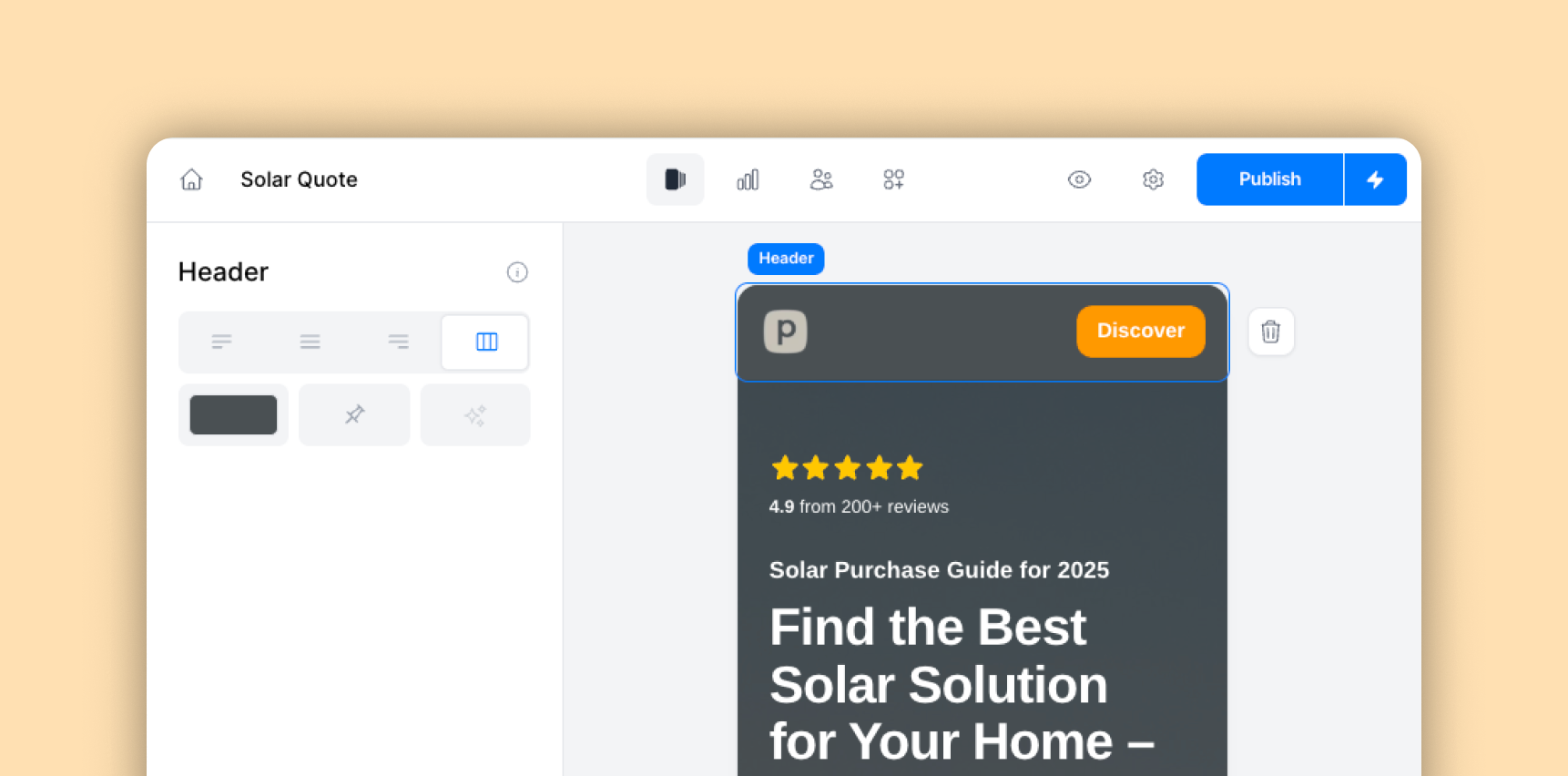Open the dark header color swatch
Viewport: 1568px width, 776px height.
233,414
